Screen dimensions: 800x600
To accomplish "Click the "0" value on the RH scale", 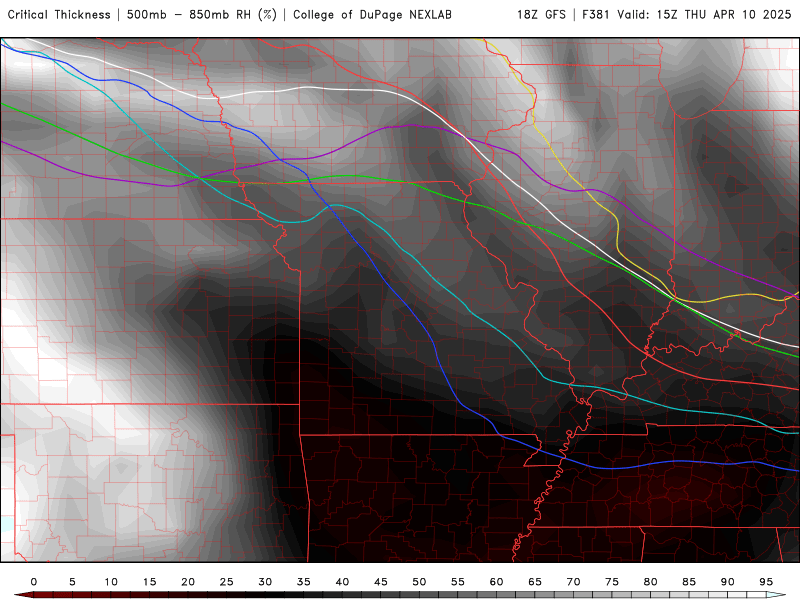I will tap(34, 582).
